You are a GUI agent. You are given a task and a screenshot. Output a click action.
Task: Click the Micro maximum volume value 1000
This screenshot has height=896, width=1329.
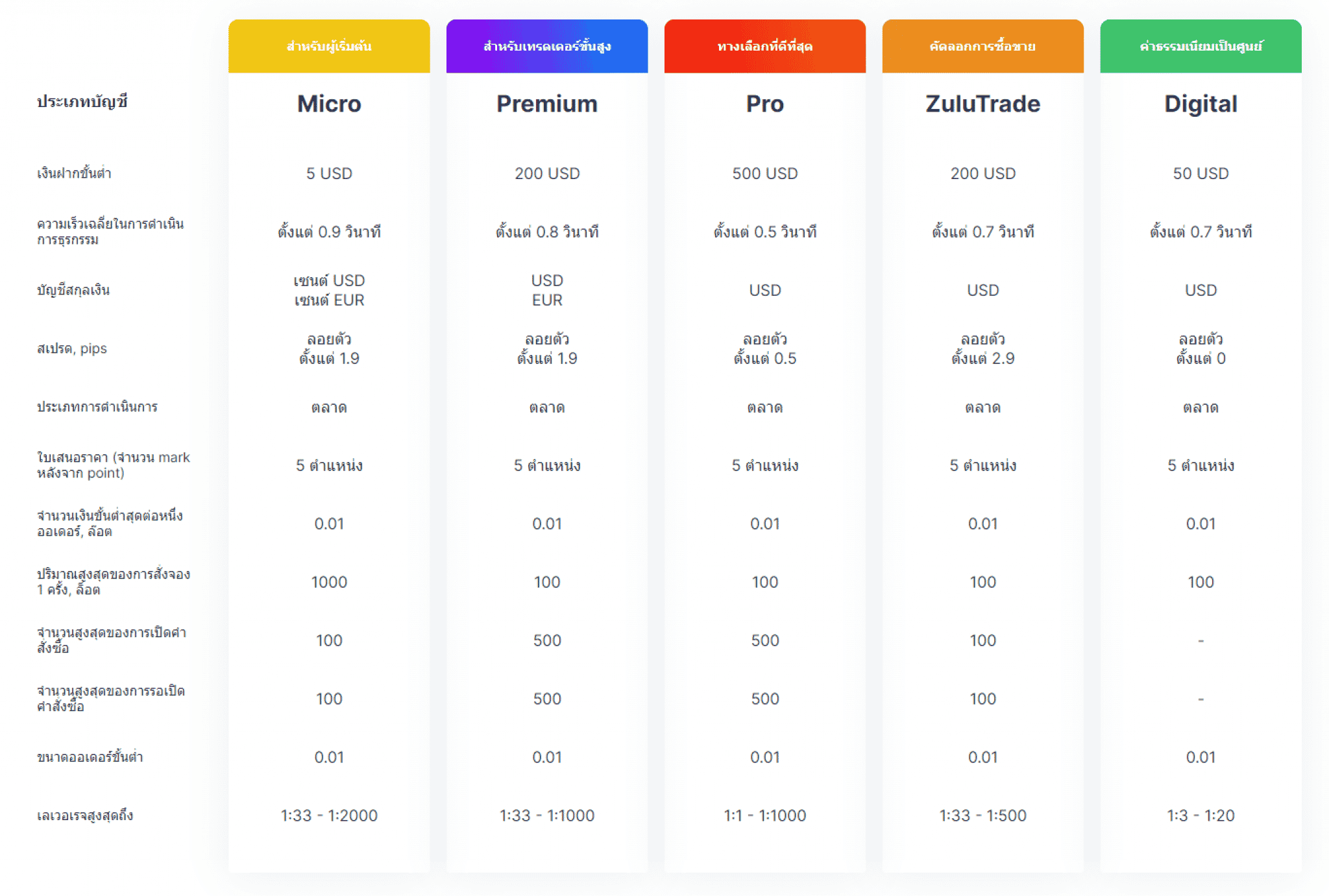(329, 582)
